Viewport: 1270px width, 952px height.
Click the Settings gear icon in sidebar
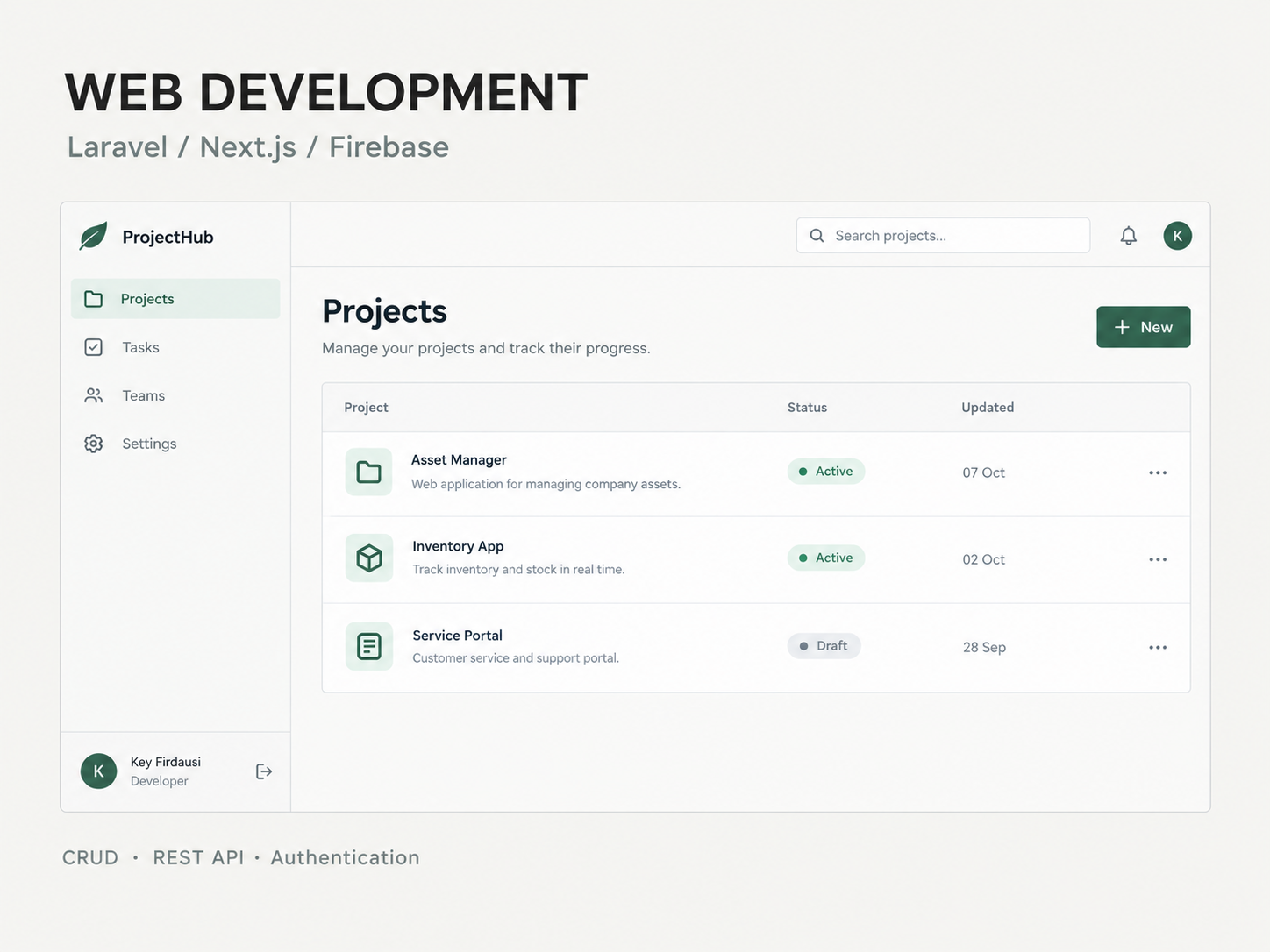coord(94,444)
